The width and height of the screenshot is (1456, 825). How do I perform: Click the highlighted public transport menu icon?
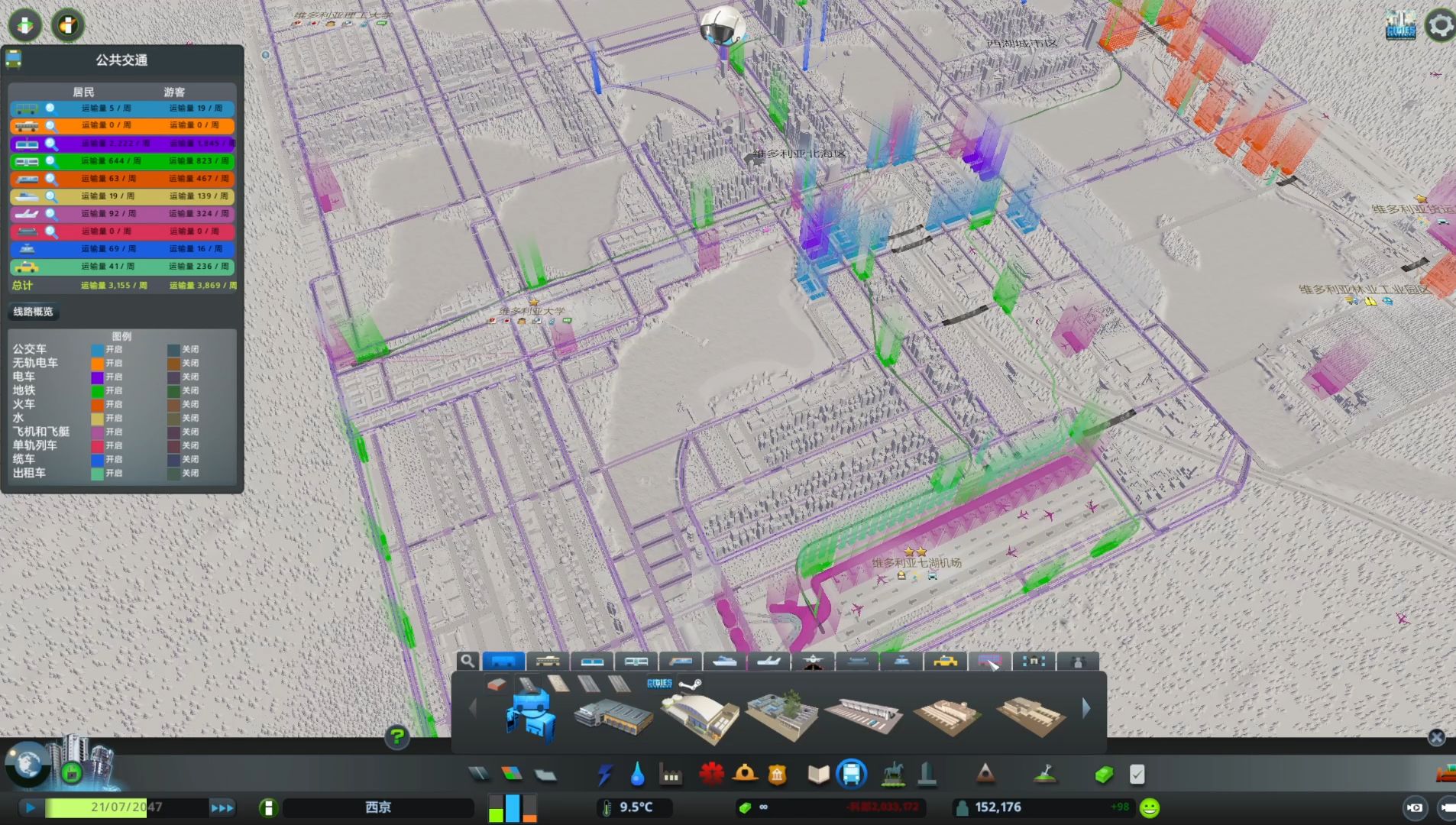pyautogui.click(x=851, y=775)
